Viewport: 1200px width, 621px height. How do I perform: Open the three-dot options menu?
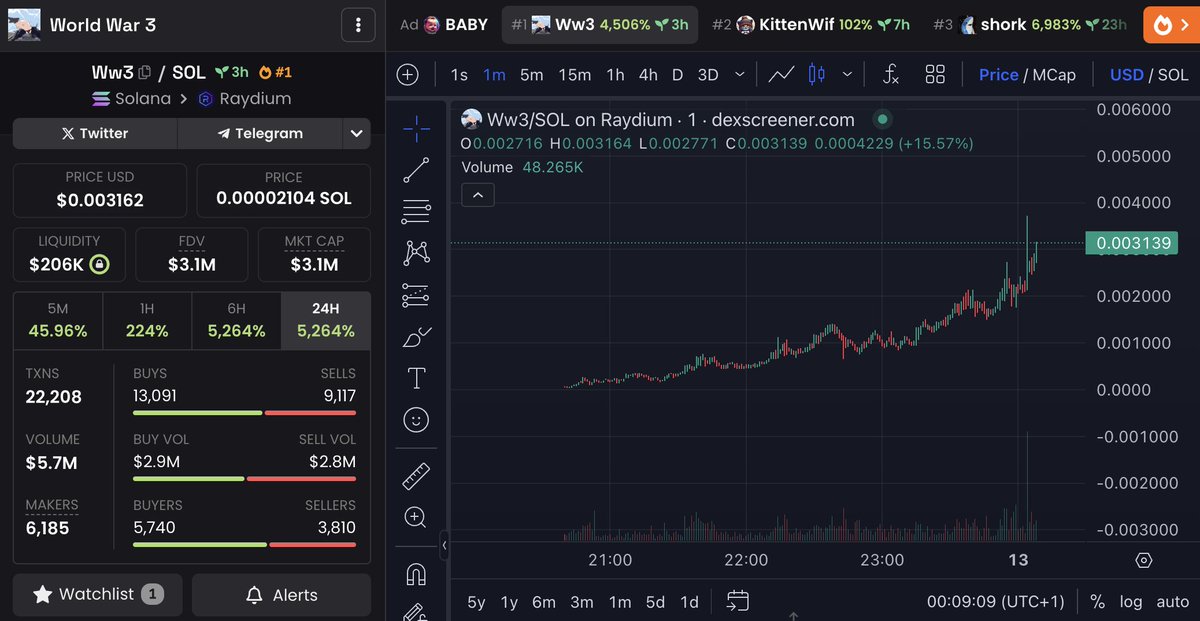pos(358,25)
